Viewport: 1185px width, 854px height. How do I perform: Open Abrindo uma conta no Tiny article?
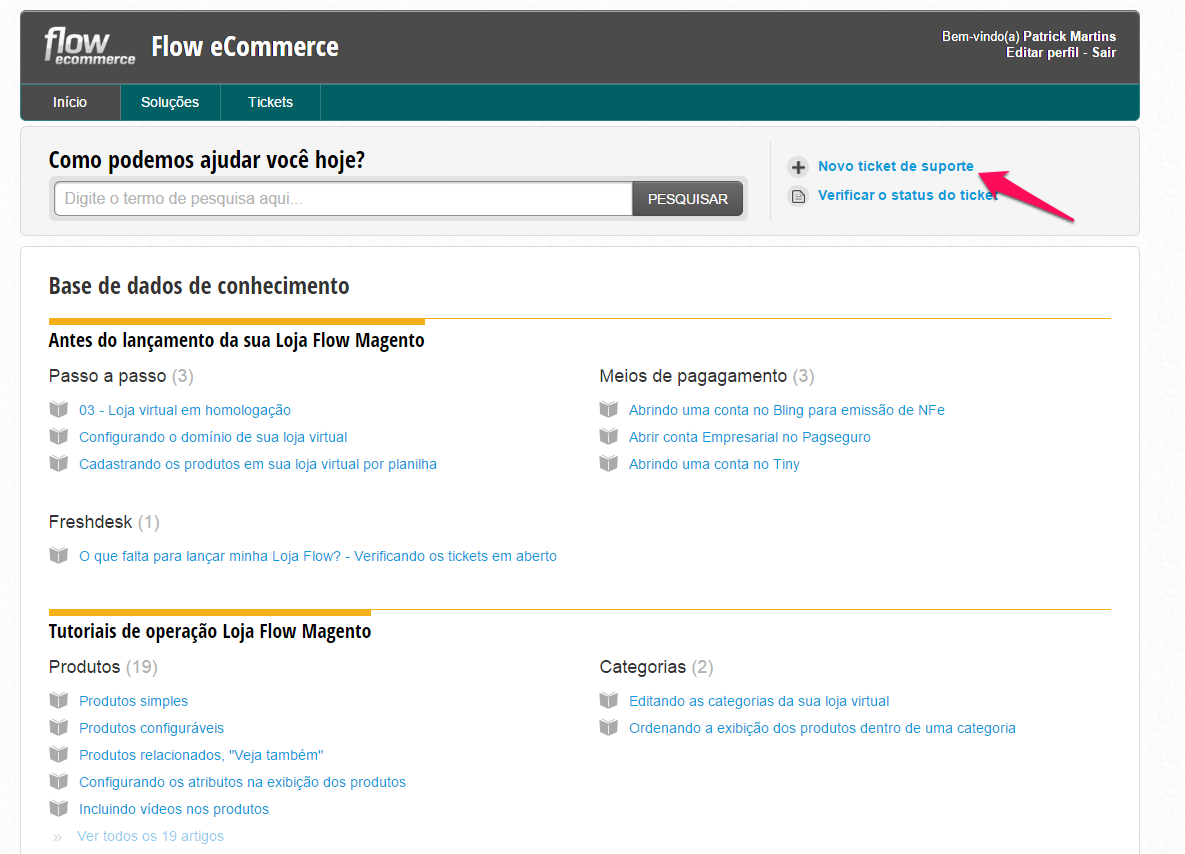tap(714, 464)
